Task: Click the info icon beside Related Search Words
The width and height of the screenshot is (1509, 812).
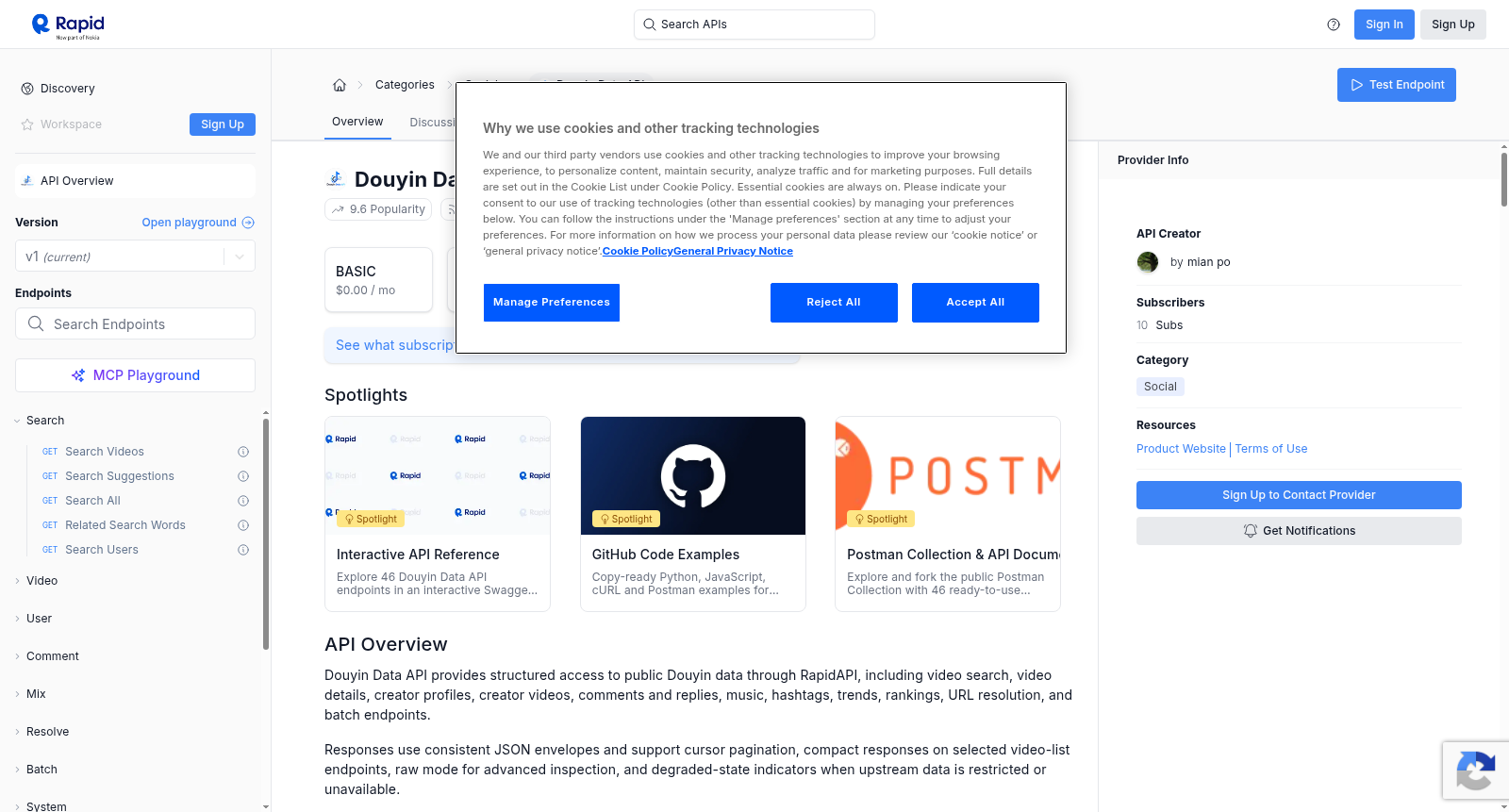Action: (243, 525)
